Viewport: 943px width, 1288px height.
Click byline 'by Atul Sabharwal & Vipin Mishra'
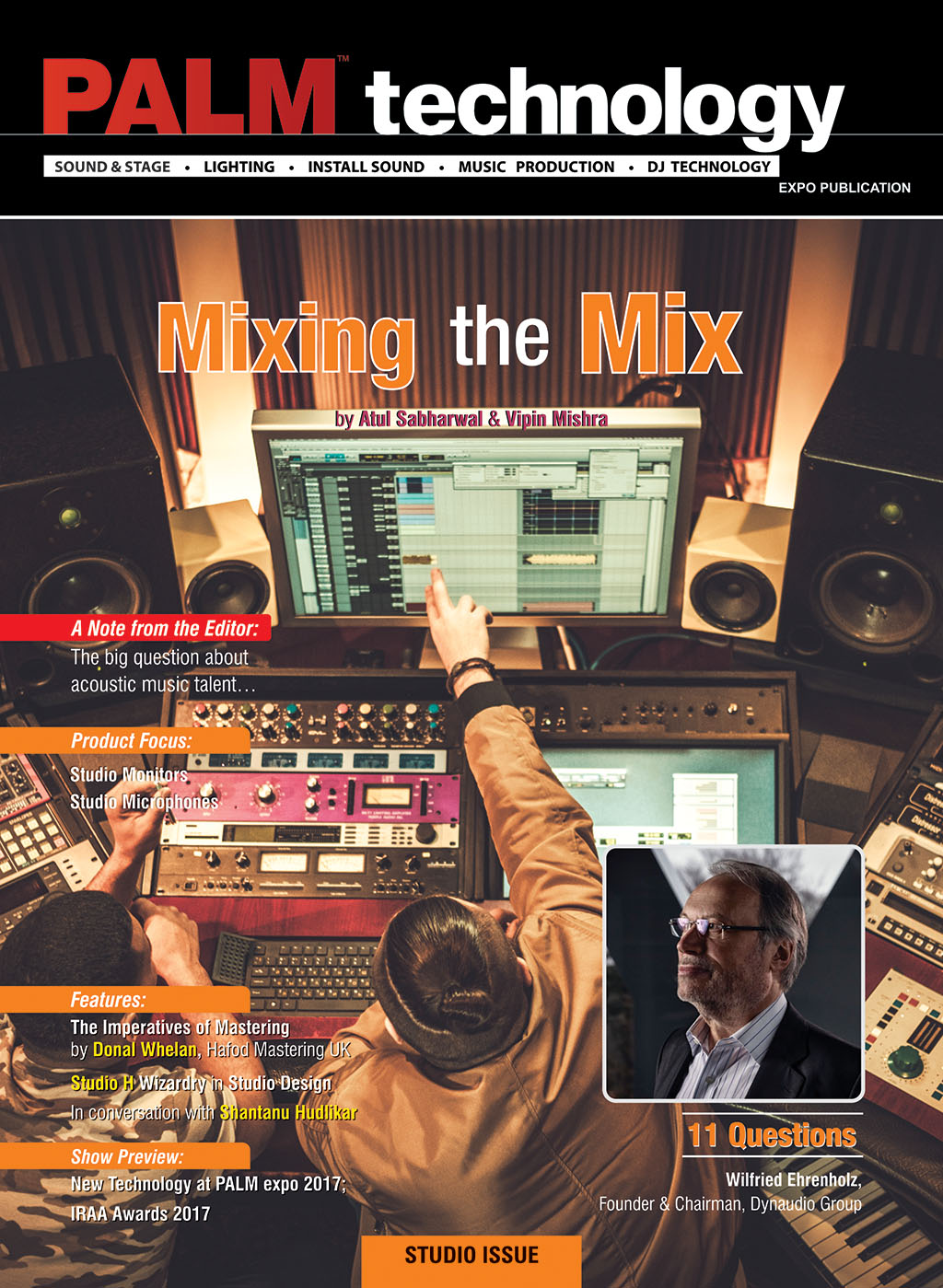[471, 419]
